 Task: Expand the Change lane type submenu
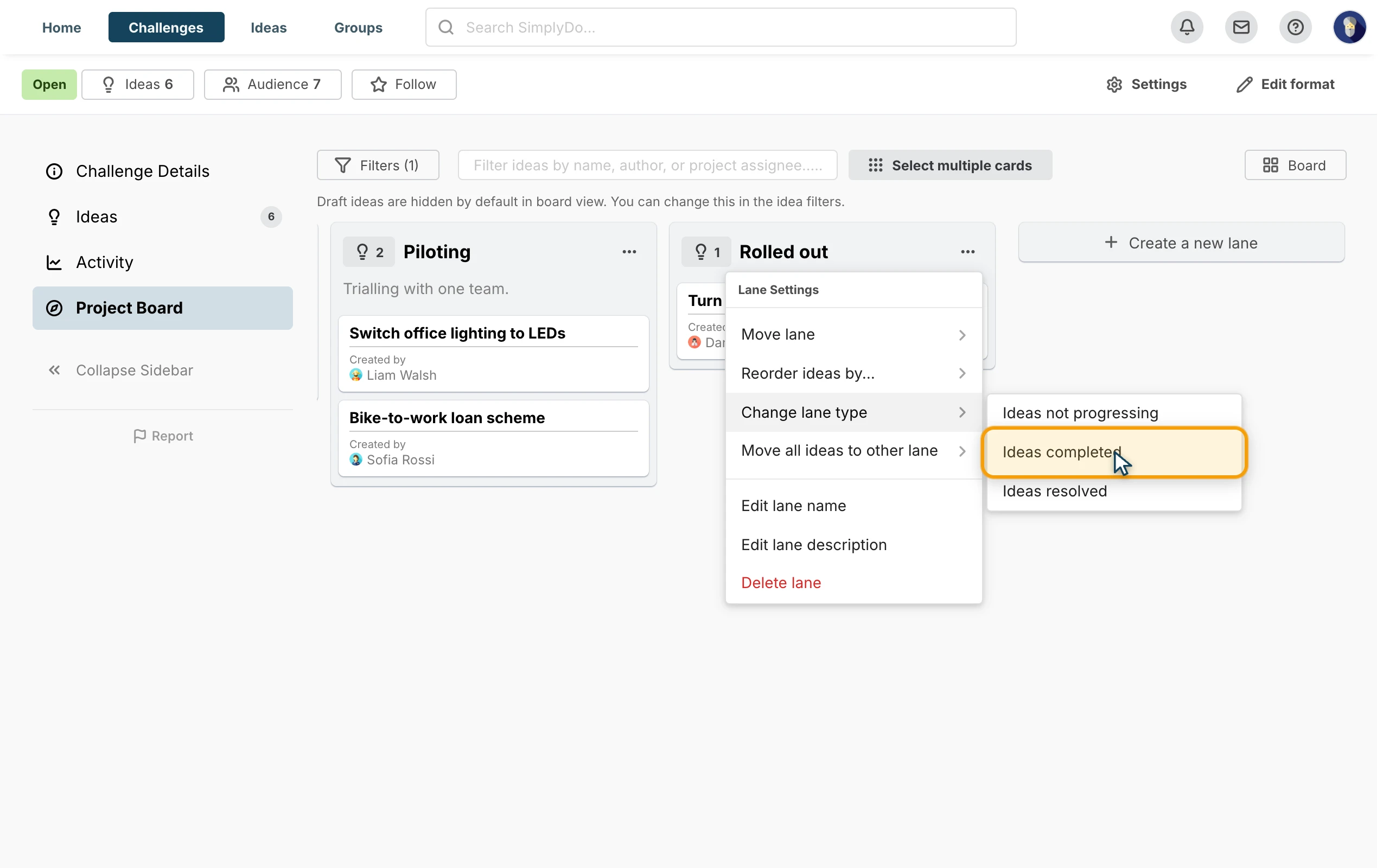click(x=853, y=412)
